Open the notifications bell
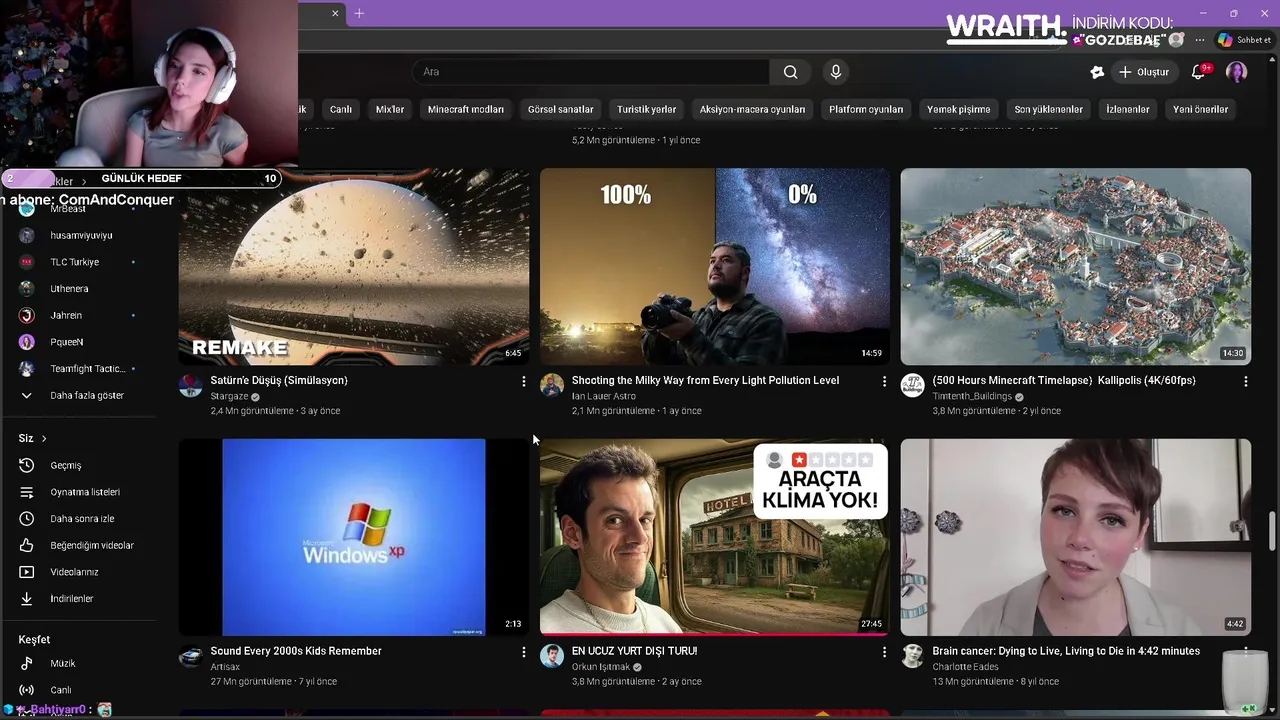 1199,72
